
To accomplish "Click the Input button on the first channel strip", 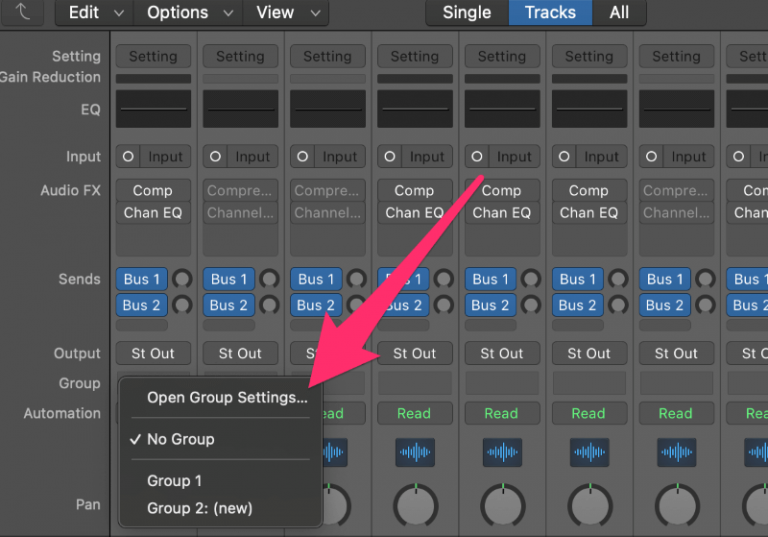I will [166, 157].
